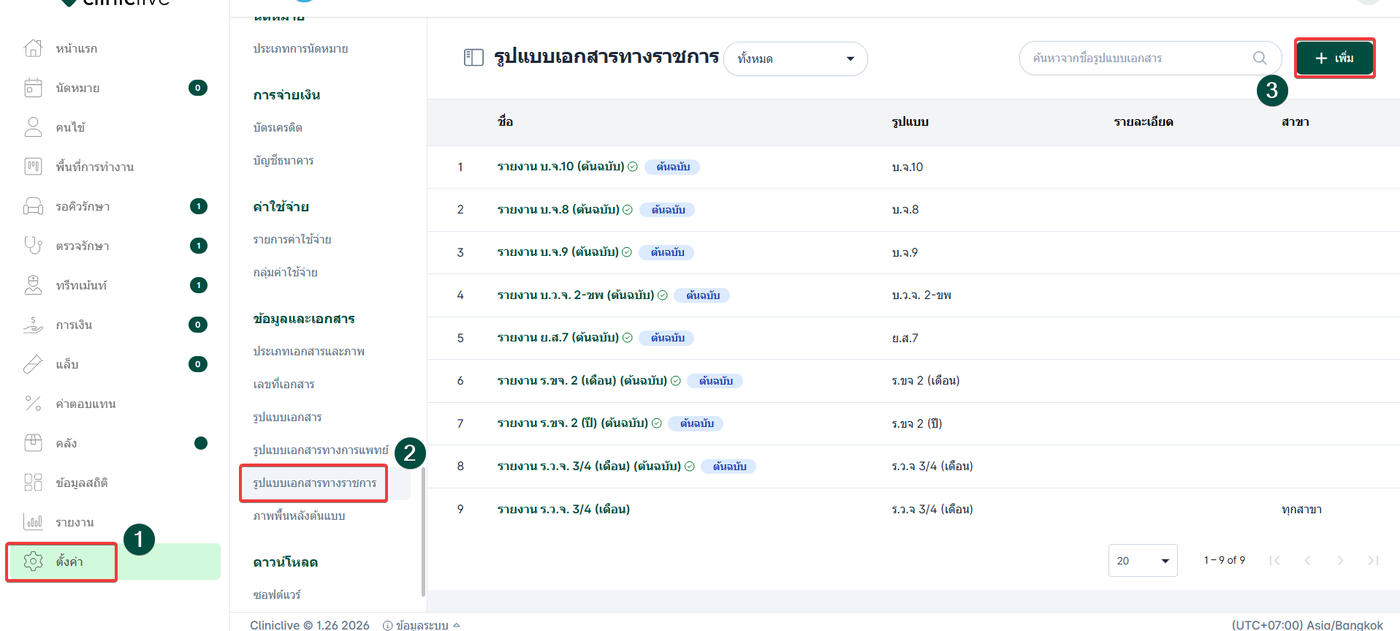Click the green เพิ่ม button

coord(1335,58)
